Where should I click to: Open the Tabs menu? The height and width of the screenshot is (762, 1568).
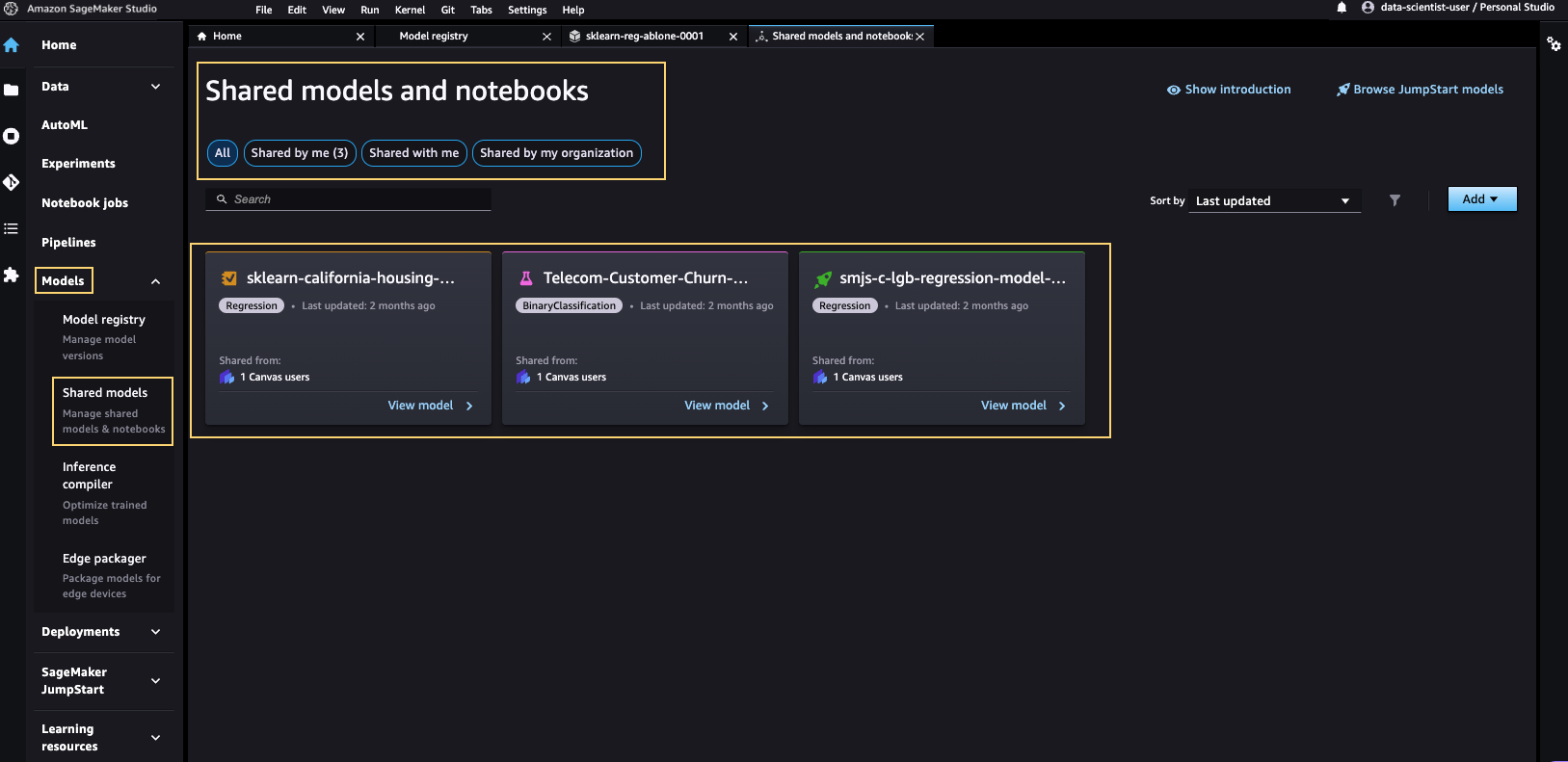[482, 10]
